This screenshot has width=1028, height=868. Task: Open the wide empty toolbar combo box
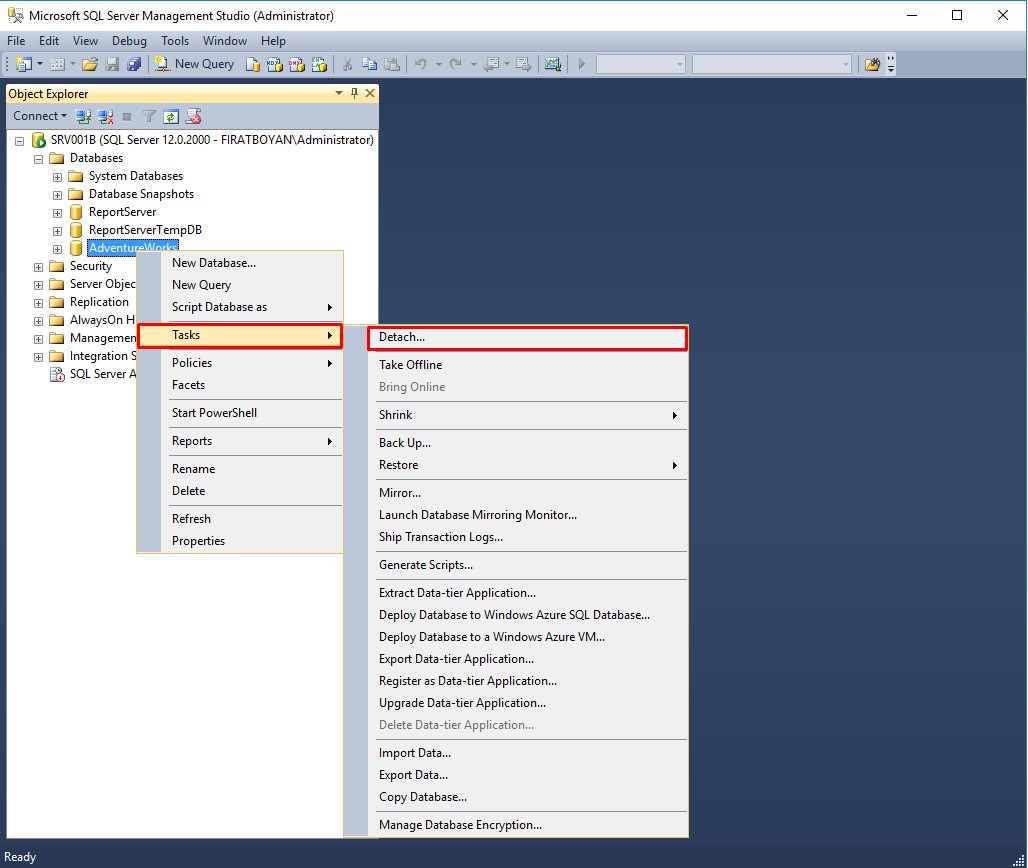pyautogui.click(x=772, y=64)
